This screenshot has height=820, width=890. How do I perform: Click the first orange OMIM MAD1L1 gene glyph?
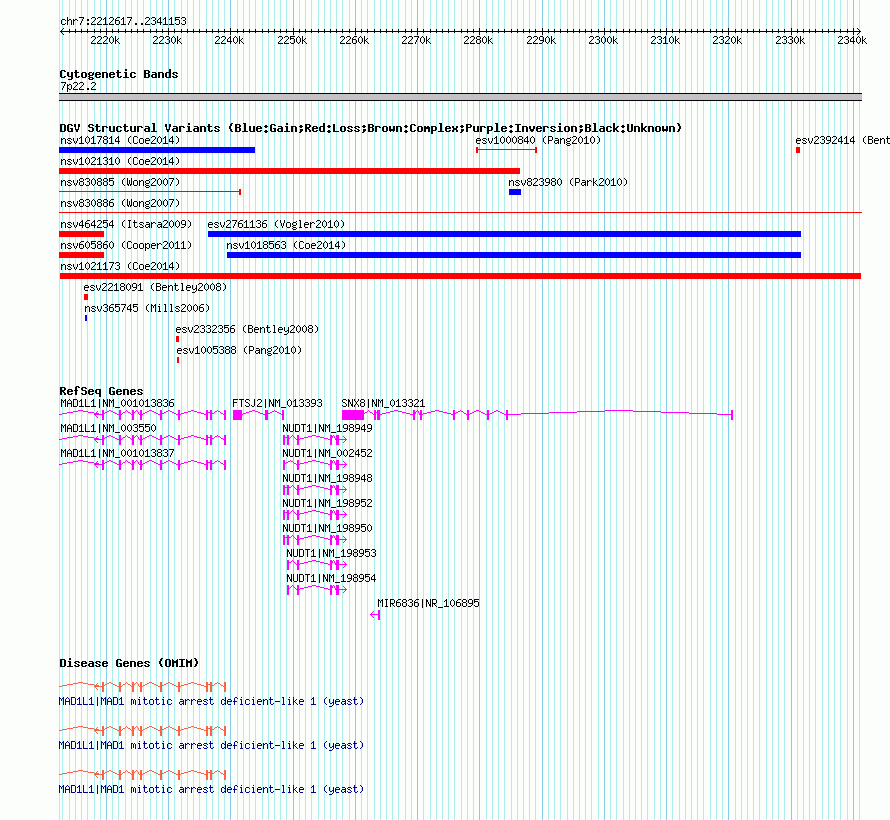142,687
